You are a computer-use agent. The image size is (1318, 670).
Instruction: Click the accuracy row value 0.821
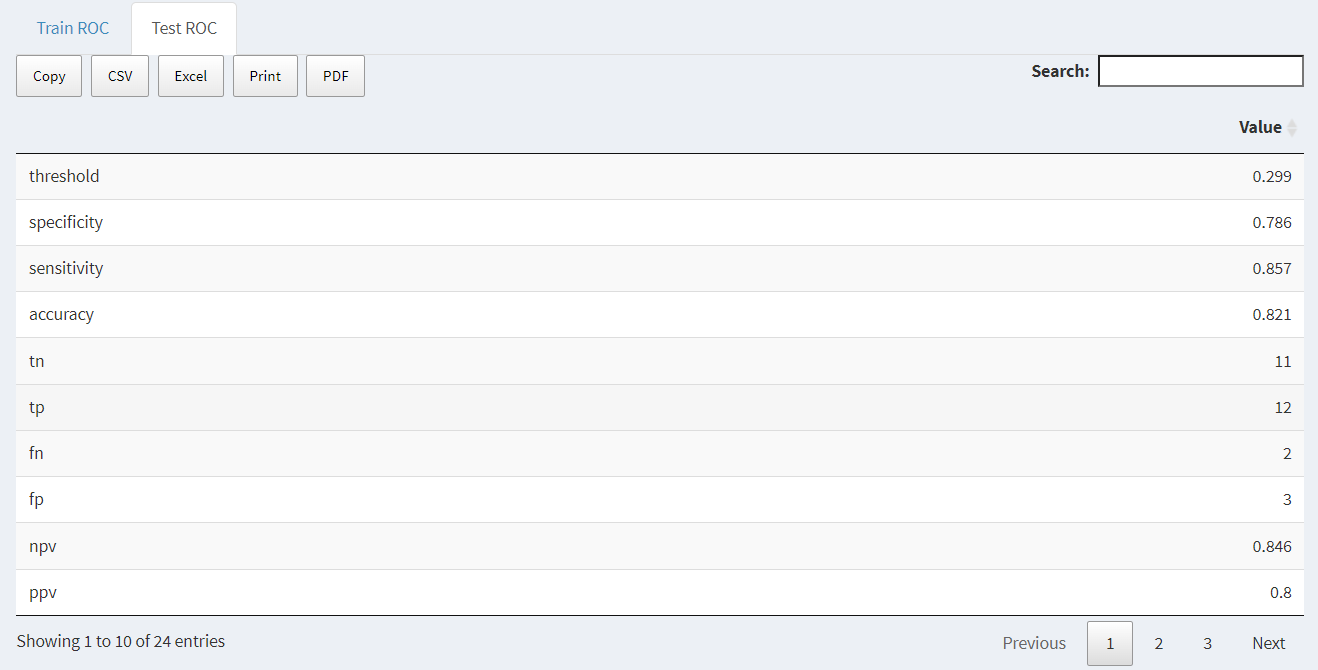click(x=1271, y=315)
